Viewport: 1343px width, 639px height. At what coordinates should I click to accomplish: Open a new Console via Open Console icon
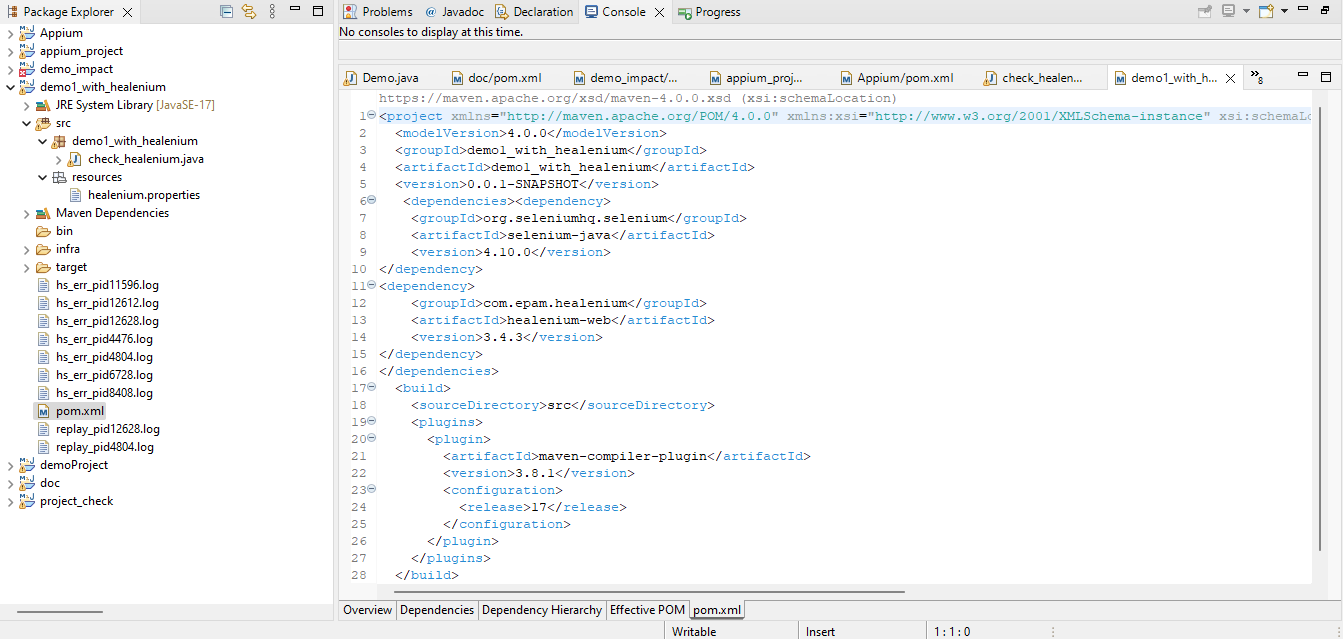tap(1266, 11)
